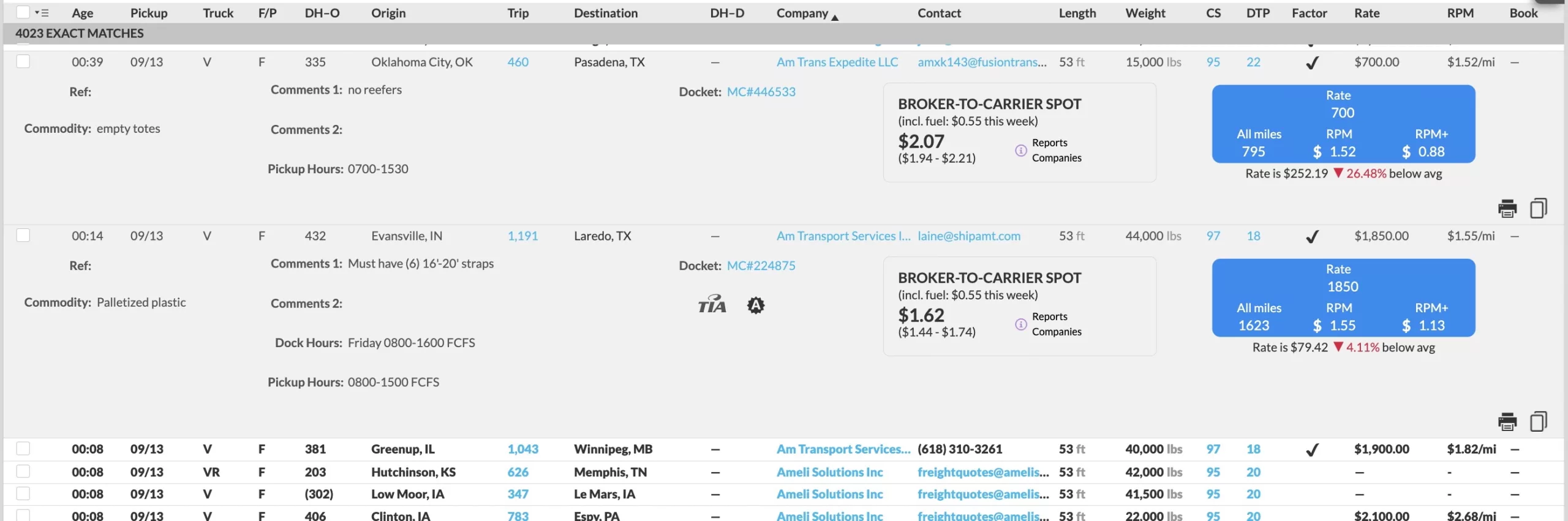Sort by Company column

click(x=802, y=13)
